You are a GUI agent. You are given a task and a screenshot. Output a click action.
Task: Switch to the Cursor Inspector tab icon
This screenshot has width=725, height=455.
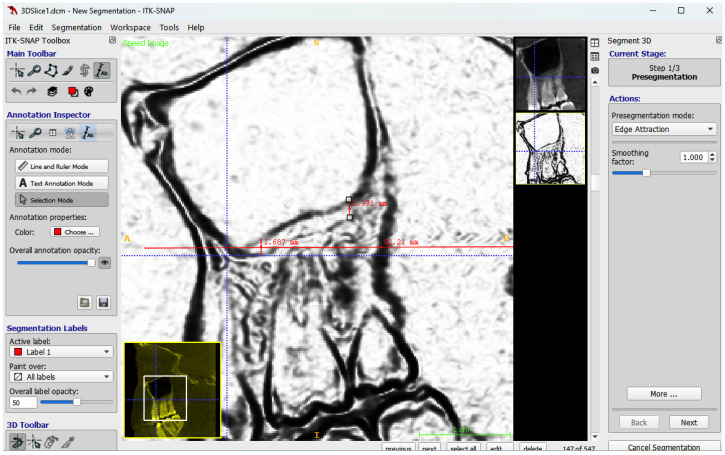point(18,133)
